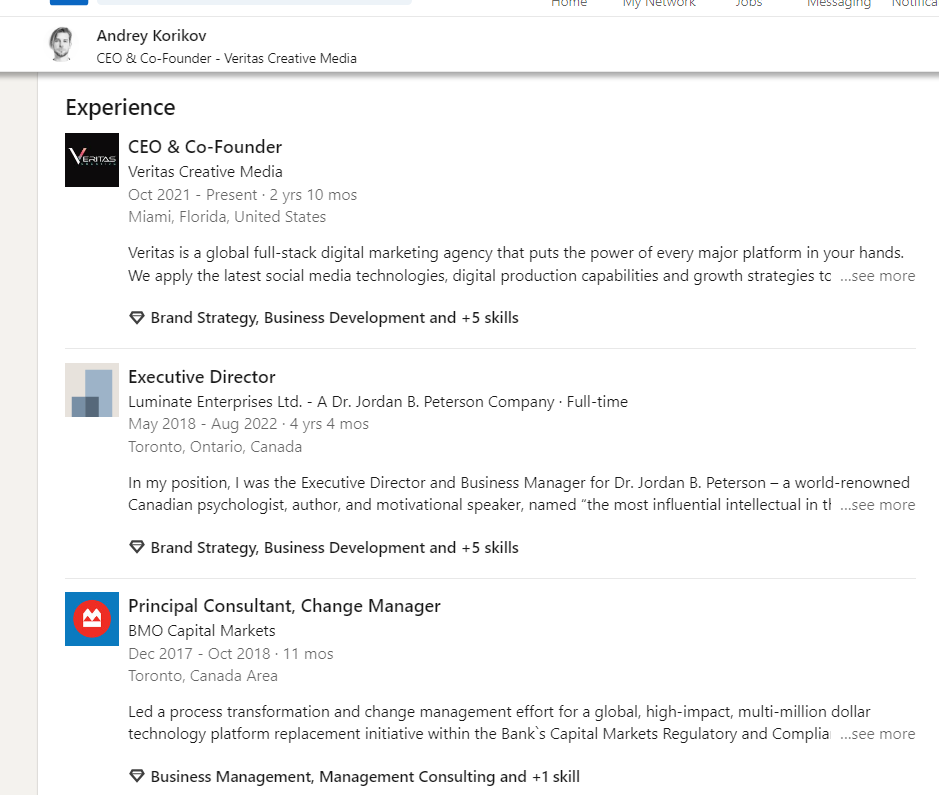This screenshot has width=939, height=795.
Task: Open Jobs in top navigation
Action: 749,4
